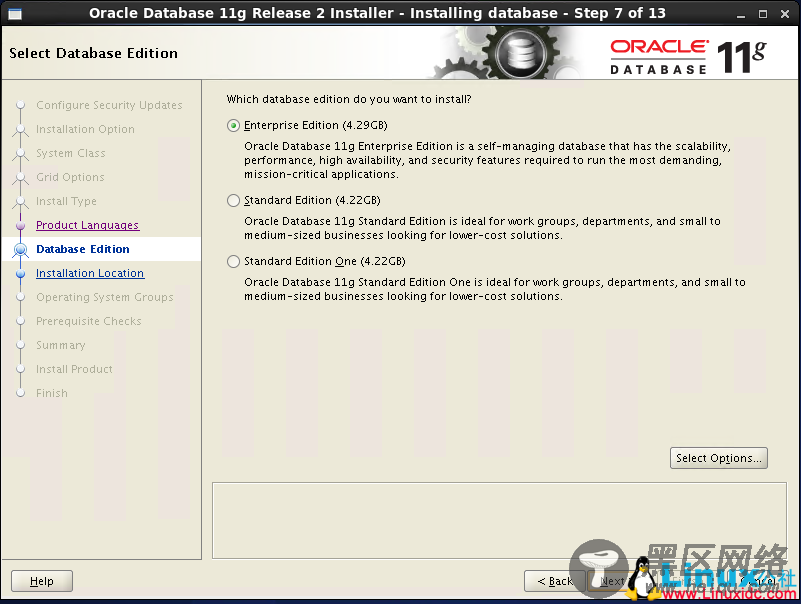This screenshot has height=604, width=801.
Task: Click System Class step label
Action: [x=70, y=153]
